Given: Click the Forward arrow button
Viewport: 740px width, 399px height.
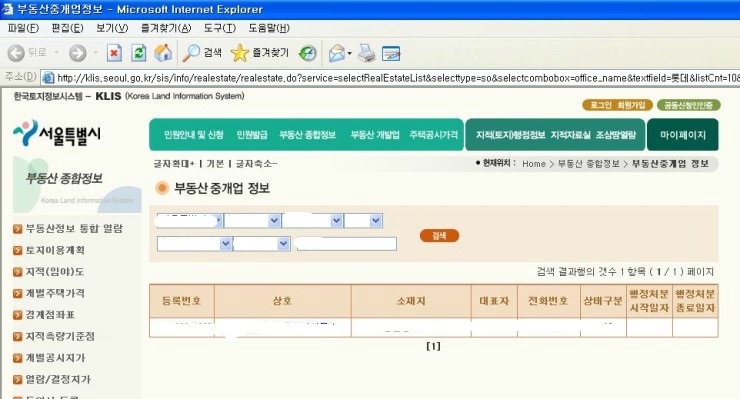Looking at the screenshot, I should pyautogui.click(x=78, y=53).
